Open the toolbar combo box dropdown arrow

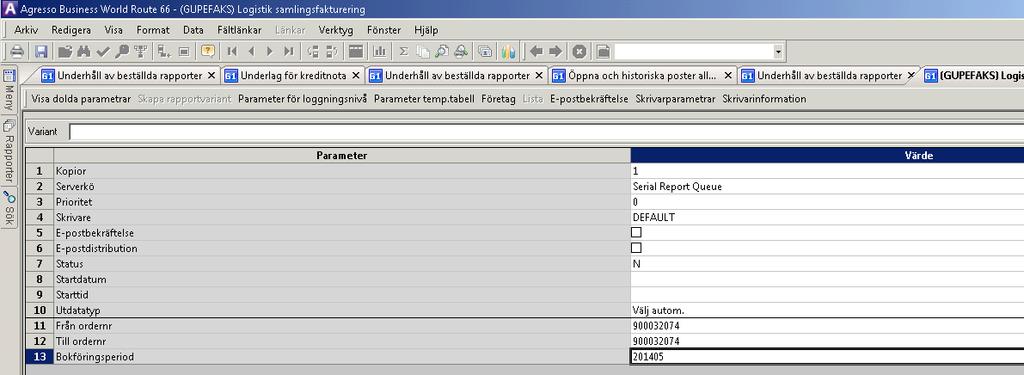[x=778, y=52]
